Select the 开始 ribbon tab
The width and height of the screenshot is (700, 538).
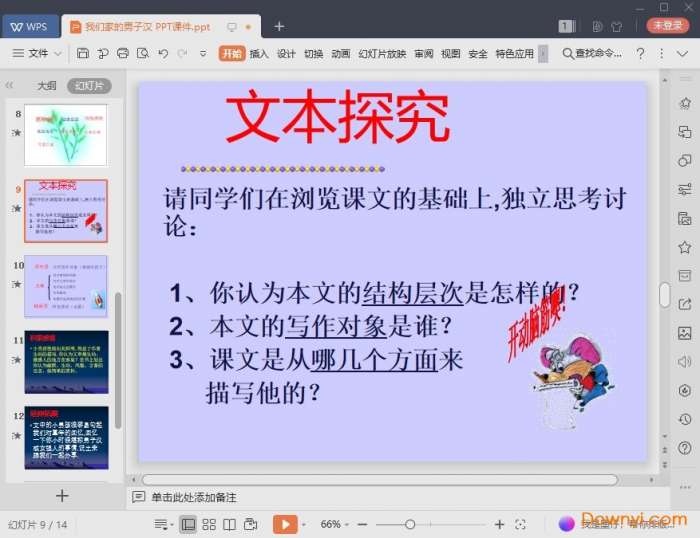coord(232,54)
